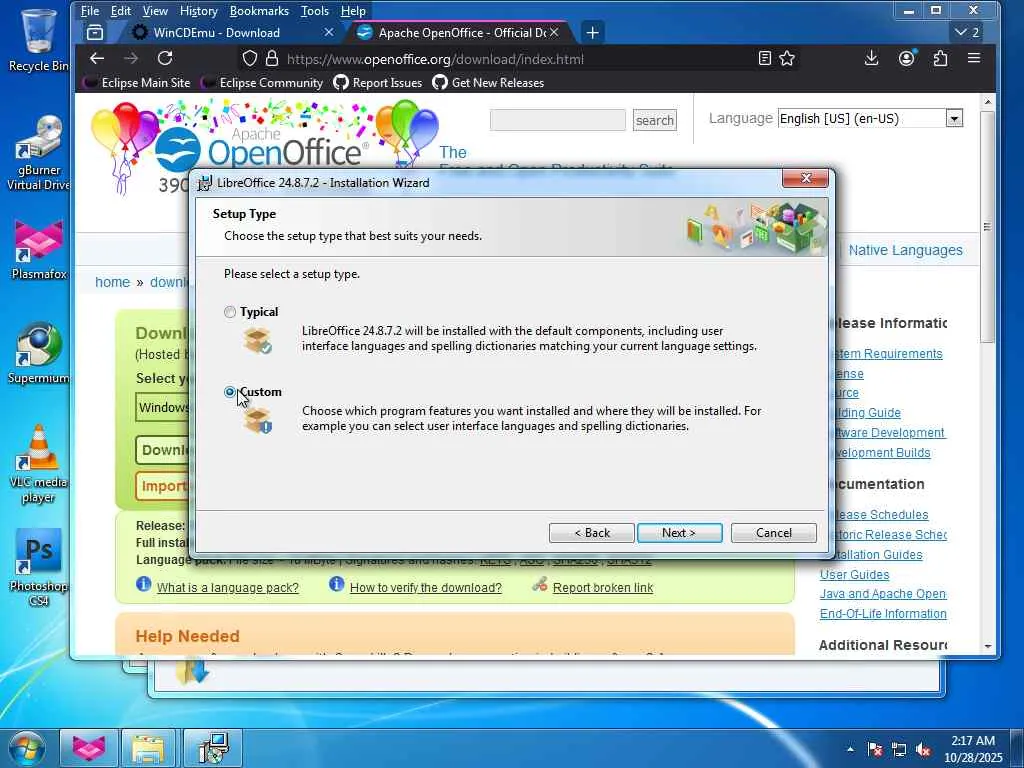Go Back in the Installation Wizard
Viewport: 1024px width, 768px height.
click(x=592, y=533)
